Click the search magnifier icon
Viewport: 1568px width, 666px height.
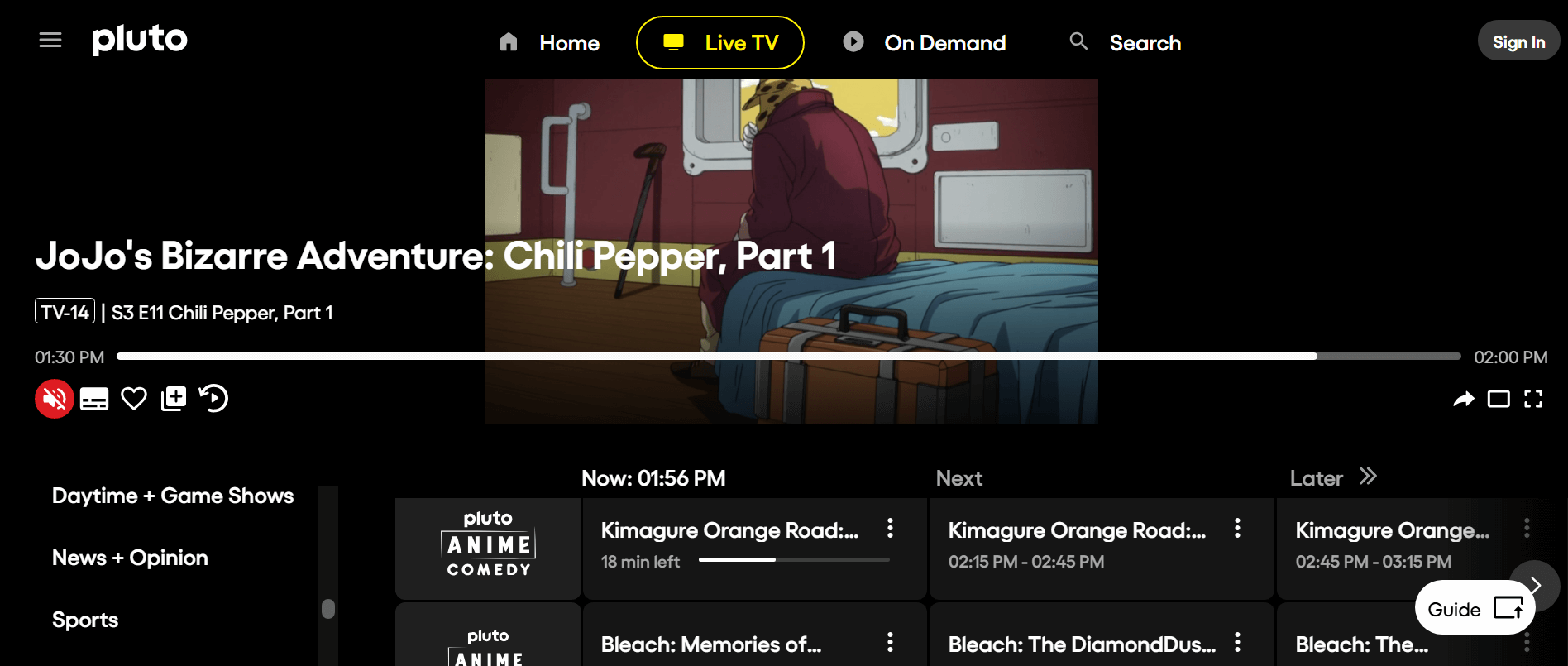pyautogui.click(x=1078, y=41)
